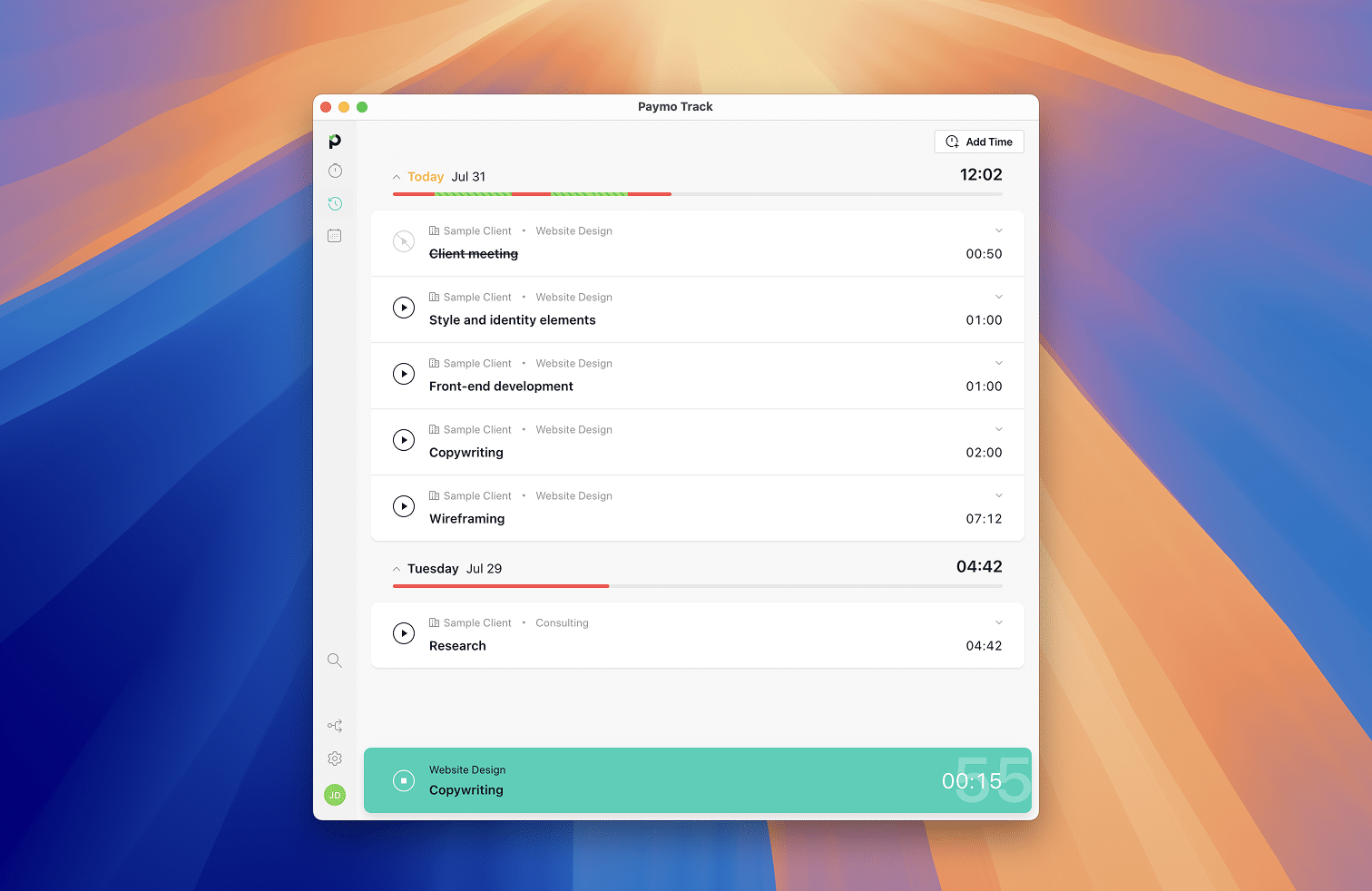1372x891 pixels.
Task: Click the running timer 00:15 display
Action: point(972,781)
